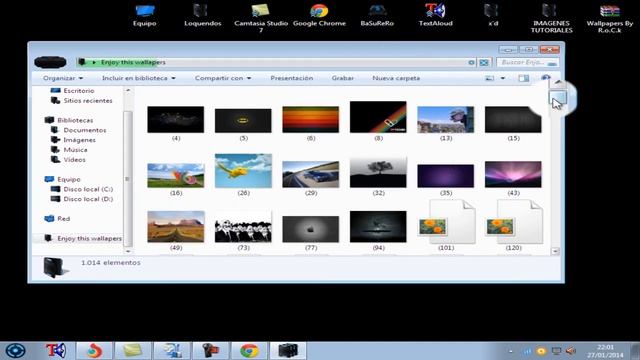The width and height of the screenshot is (640, 360).
Task: Select image file icon (101)
Action: tap(447, 222)
